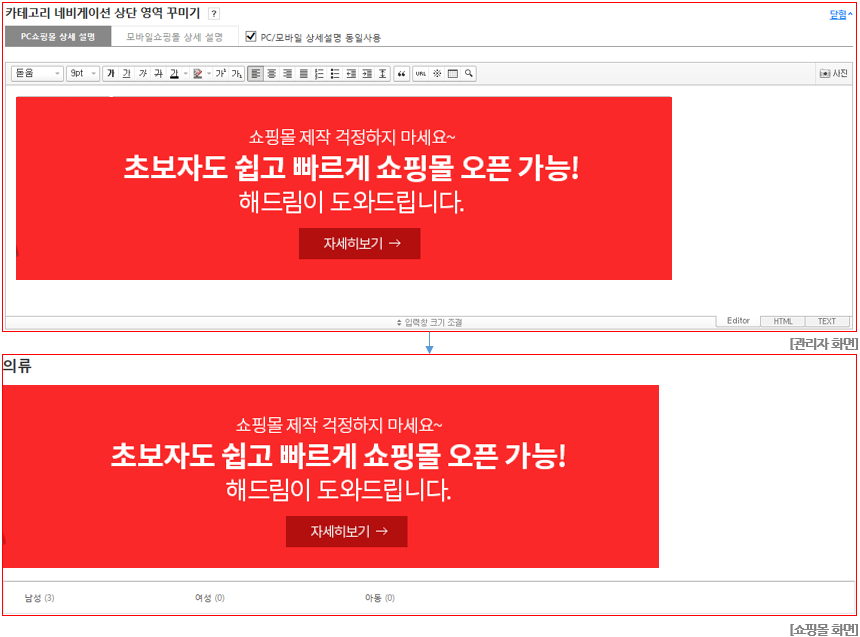The width and height of the screenshot is (860, 637).
Task: Open the 아동 (0) subcategory
Action: pyautogui.click(x=380, y=597)
